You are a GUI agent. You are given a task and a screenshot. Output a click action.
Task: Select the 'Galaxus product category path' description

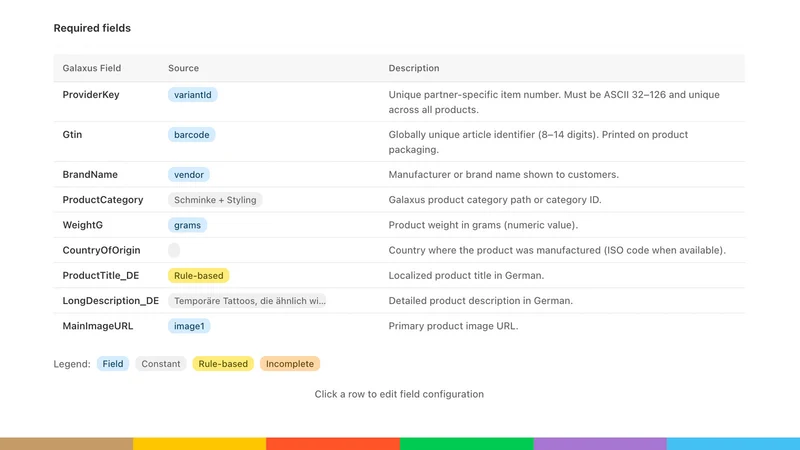pyautogui.click(x=495, y=199)
